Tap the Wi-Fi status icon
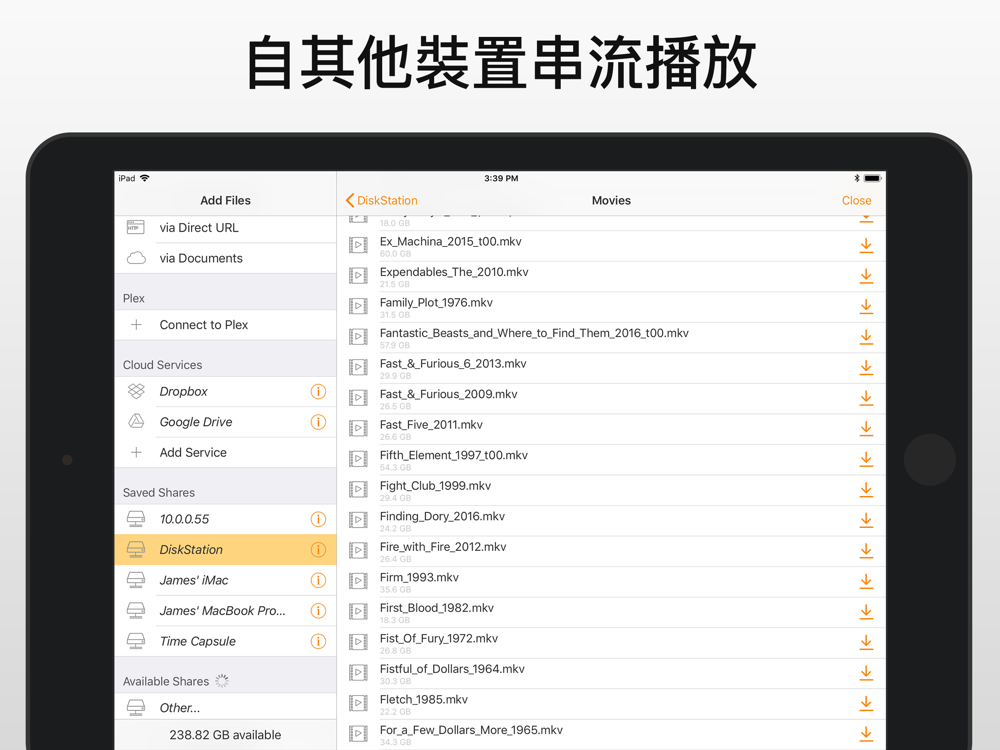This screenshot has height=750, width=1000. pos(145,178)
